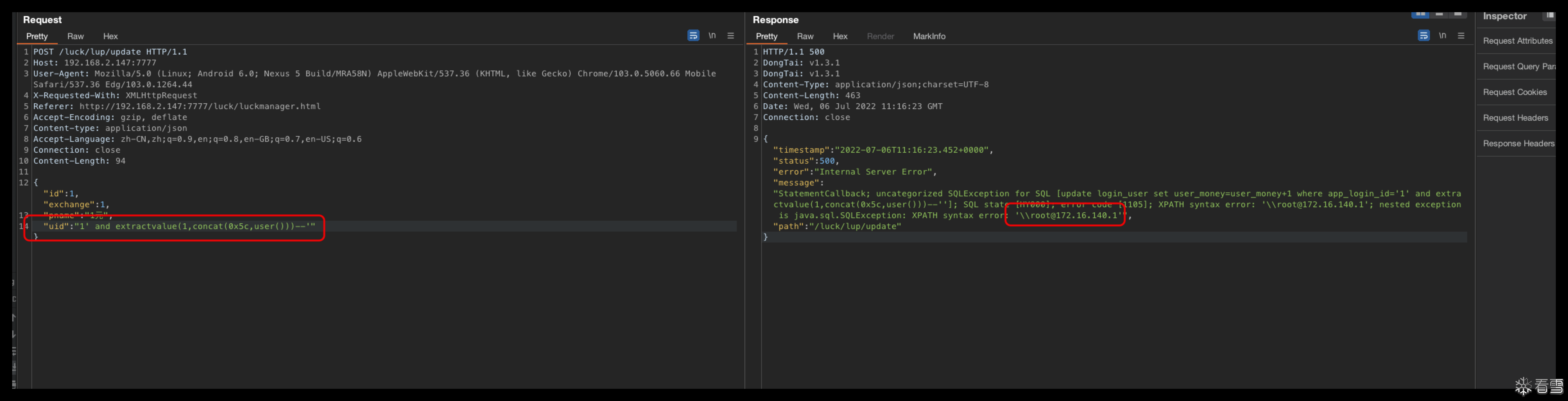Show non-printable characters (\n) in Request pane

point(711,36)
